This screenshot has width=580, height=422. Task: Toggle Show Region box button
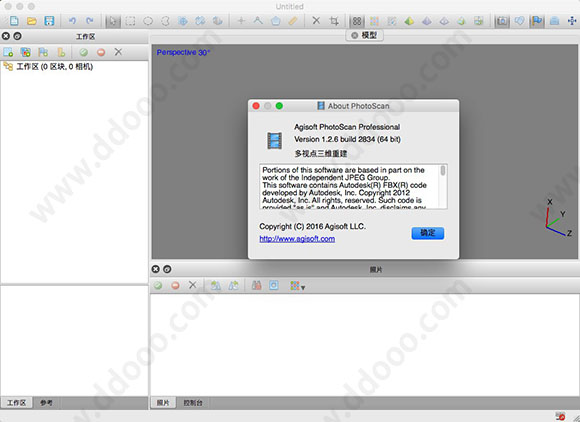coord(554,21)
